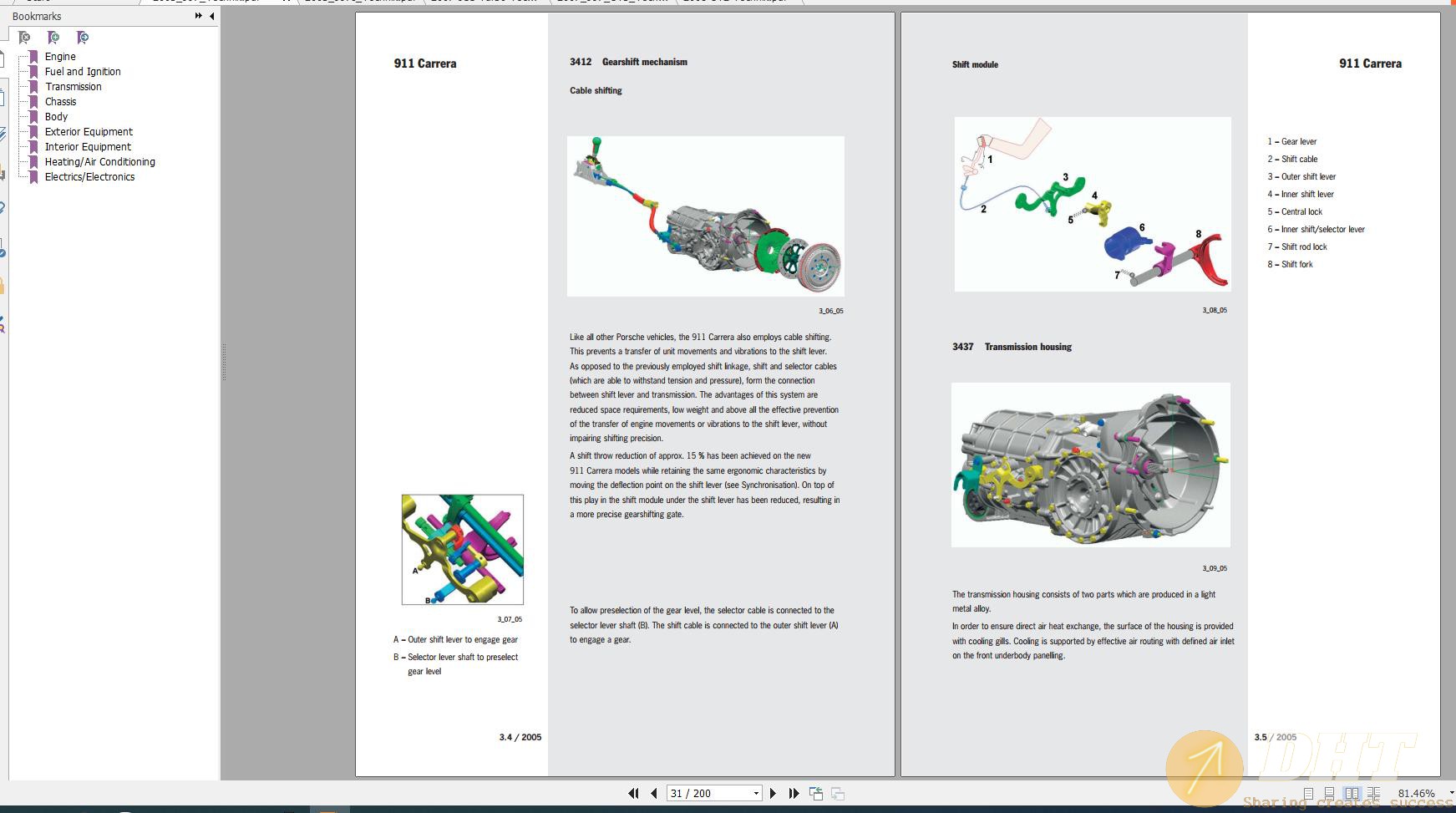Click the '2 – Shift cable' legend entry
The width and height of the screenshot is (1456, 813).
coord(1292,159)
